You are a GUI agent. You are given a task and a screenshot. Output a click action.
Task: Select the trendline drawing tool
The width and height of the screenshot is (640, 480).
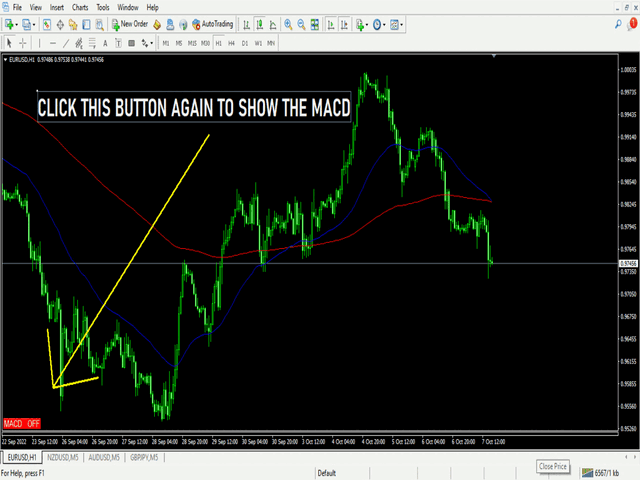(x=66, y=43)
